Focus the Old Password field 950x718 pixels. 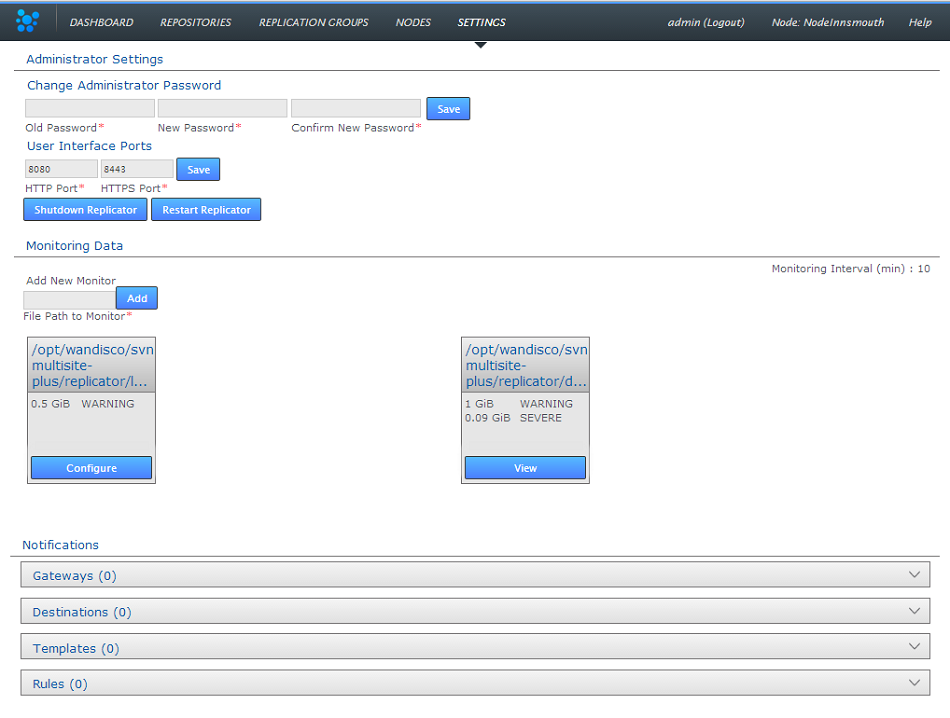coord(90,108)
